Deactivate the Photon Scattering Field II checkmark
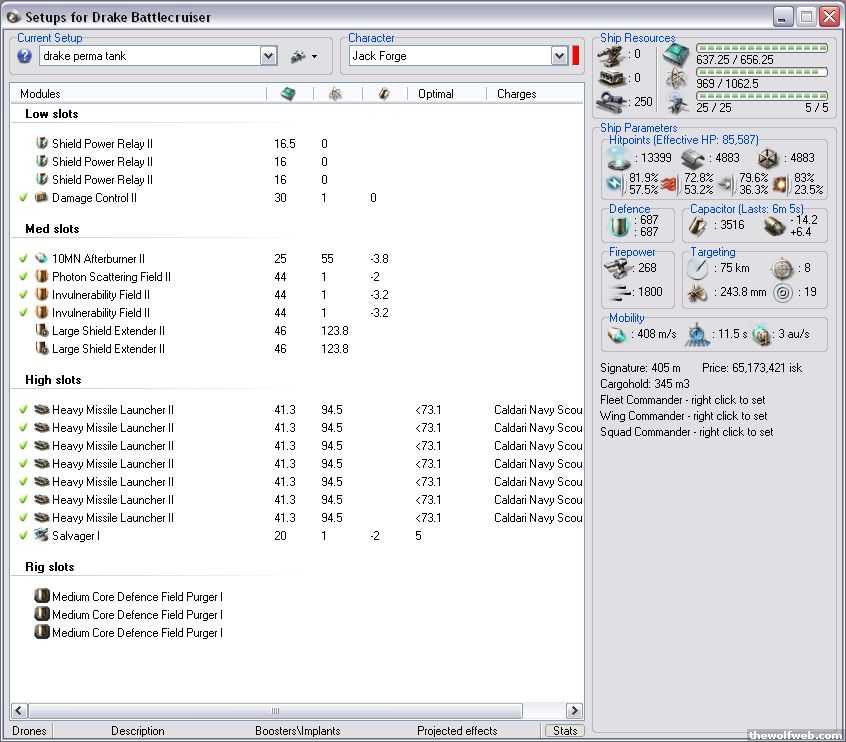 23,277
